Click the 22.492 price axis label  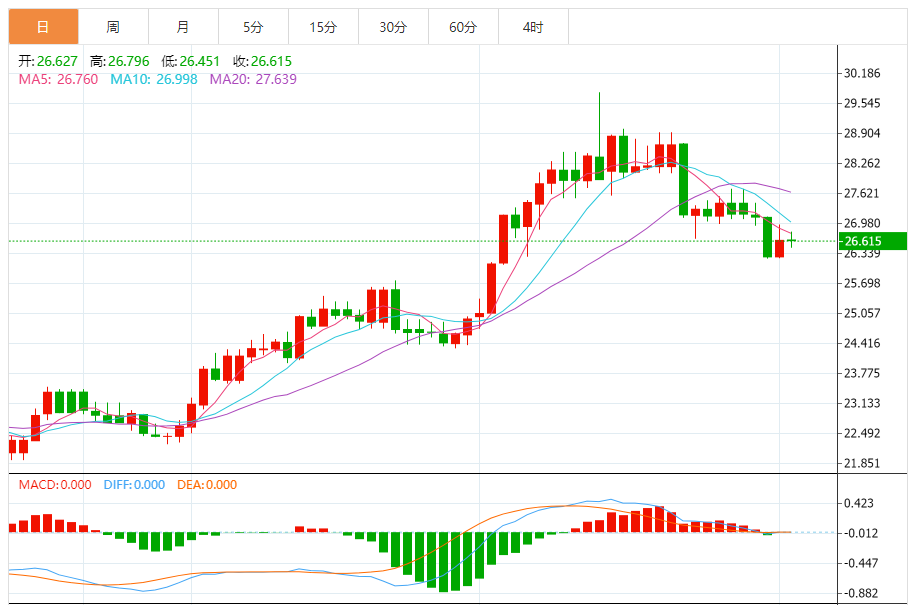pos(862,433)
